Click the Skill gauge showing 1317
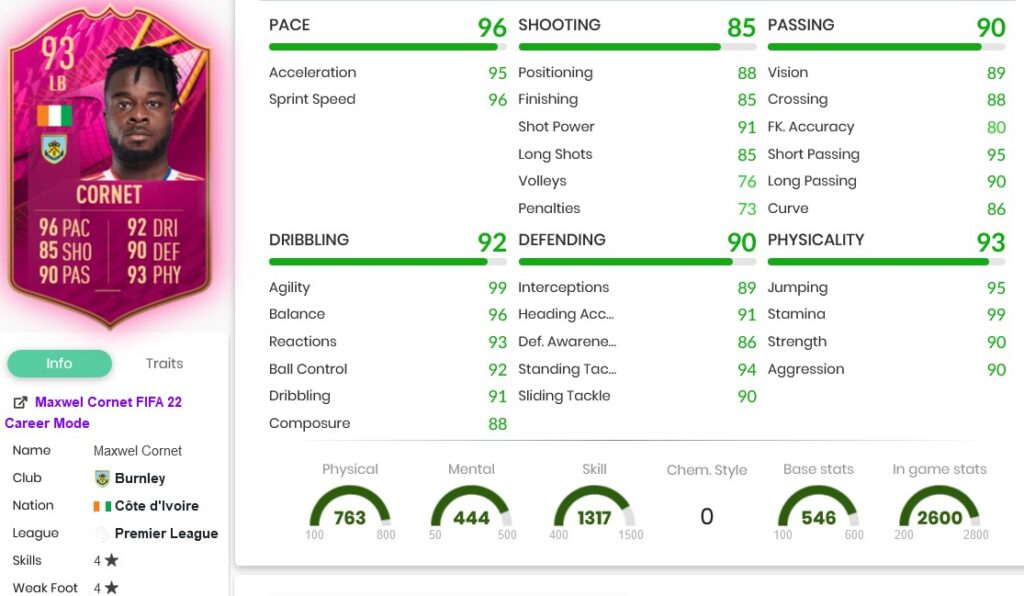 pyautogui.click(x=594, y=515)
